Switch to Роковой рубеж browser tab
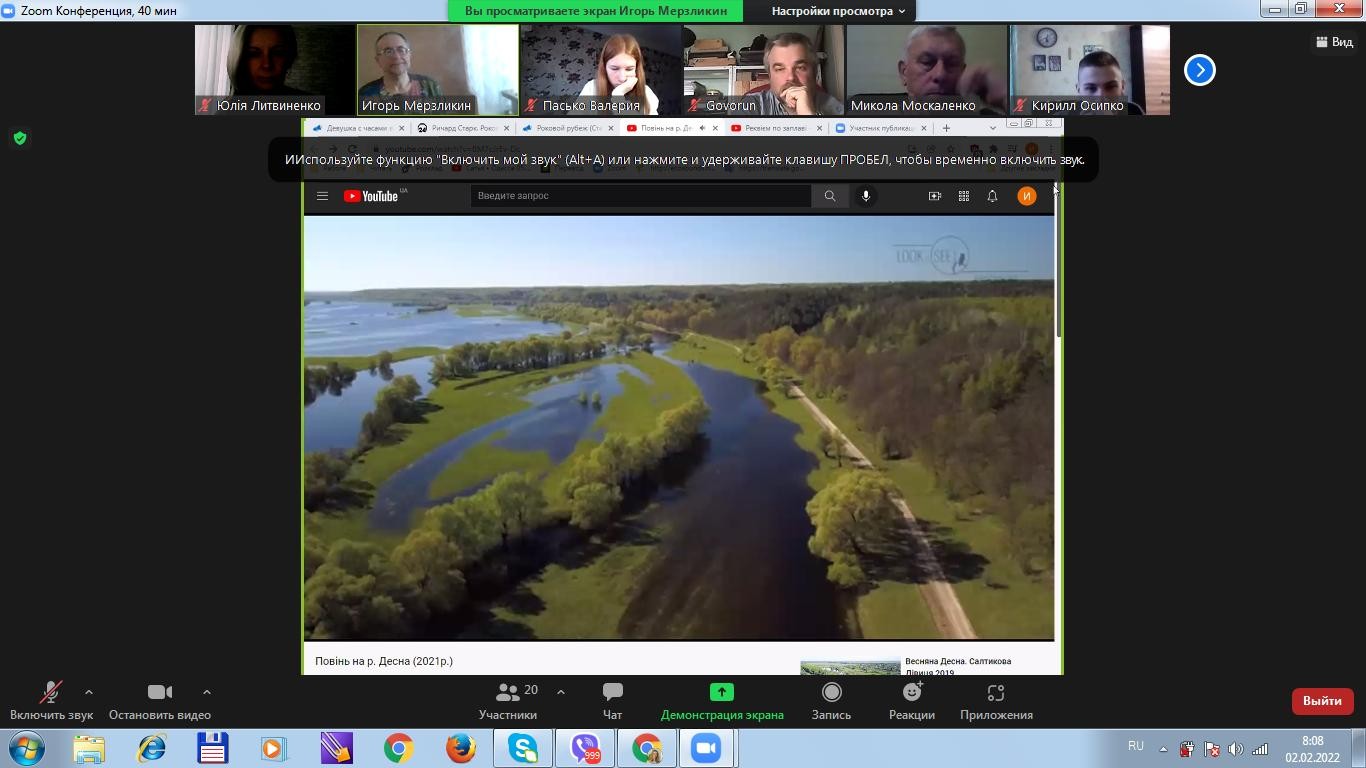Viewport: 1366px width, 768px height. 567,128
